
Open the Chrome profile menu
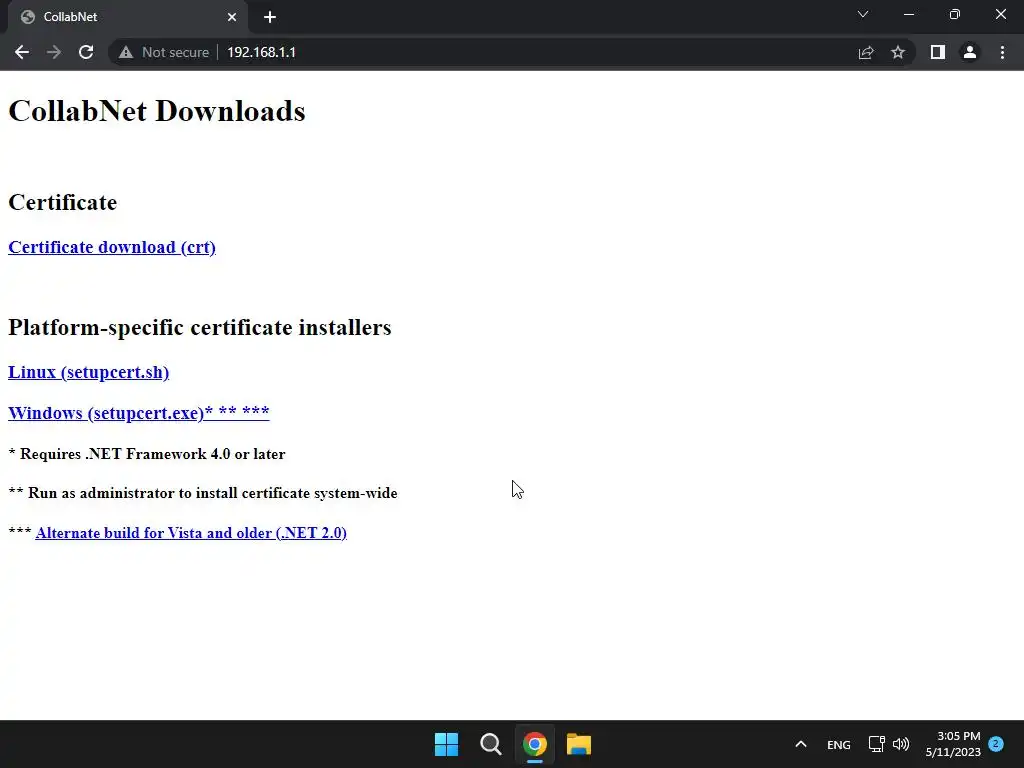[970, 52]
